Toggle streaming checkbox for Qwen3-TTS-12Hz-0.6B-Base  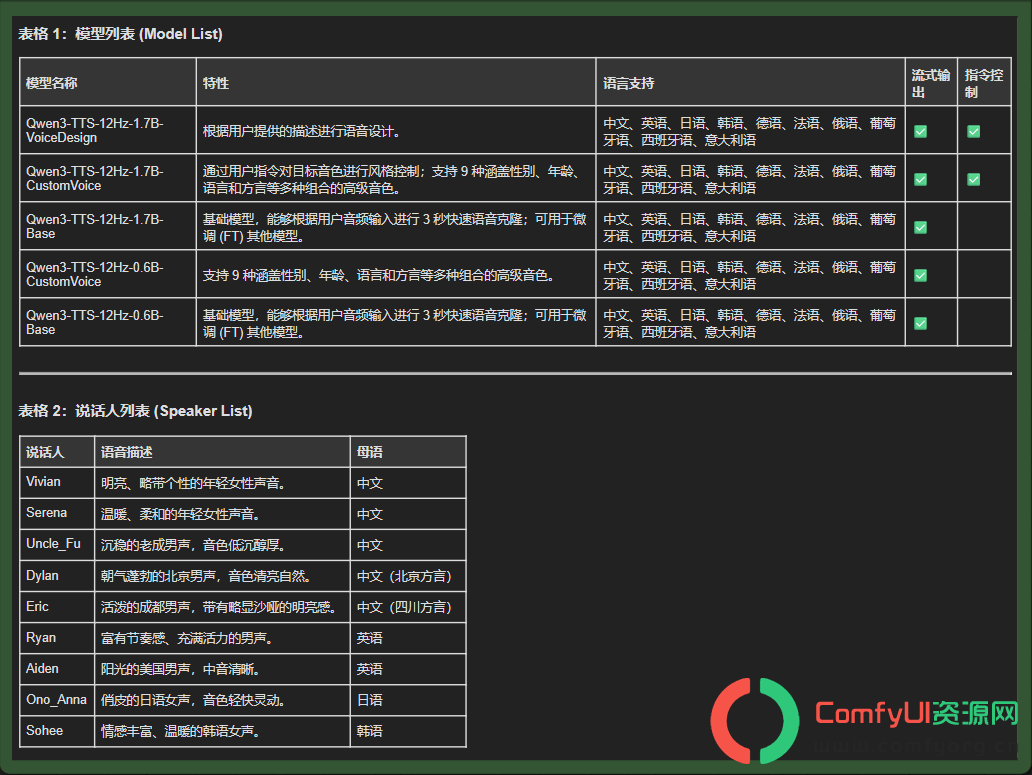(x=920, y=324)
